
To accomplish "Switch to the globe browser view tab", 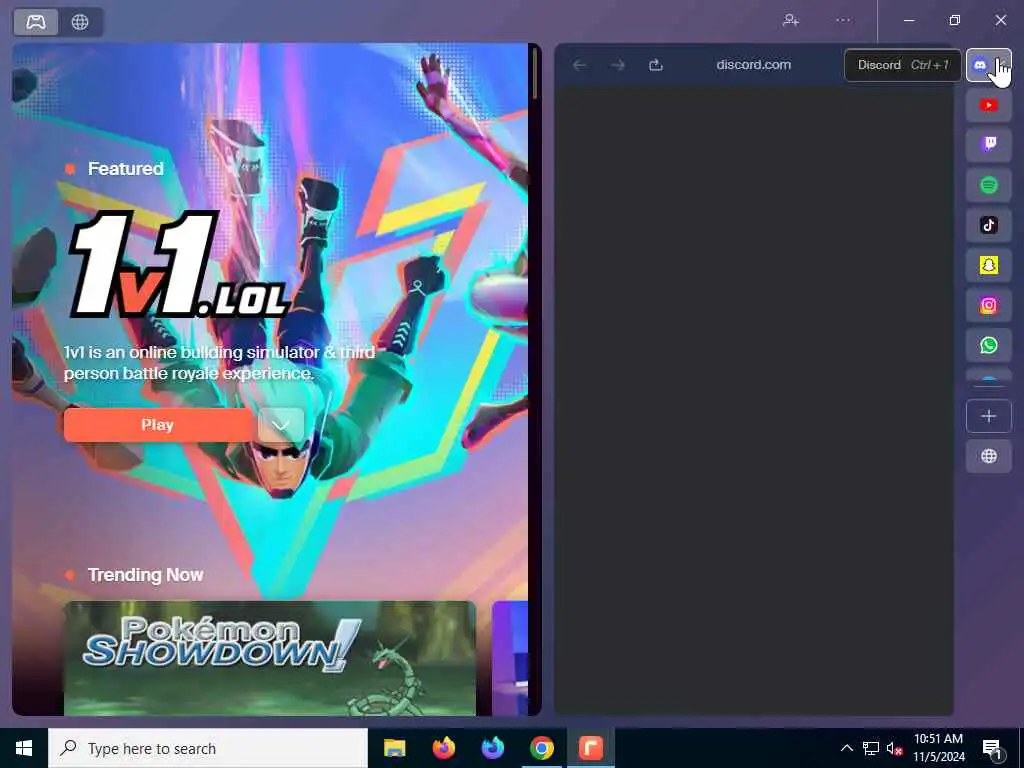I will pyautogui.click(x=80, y=22).
